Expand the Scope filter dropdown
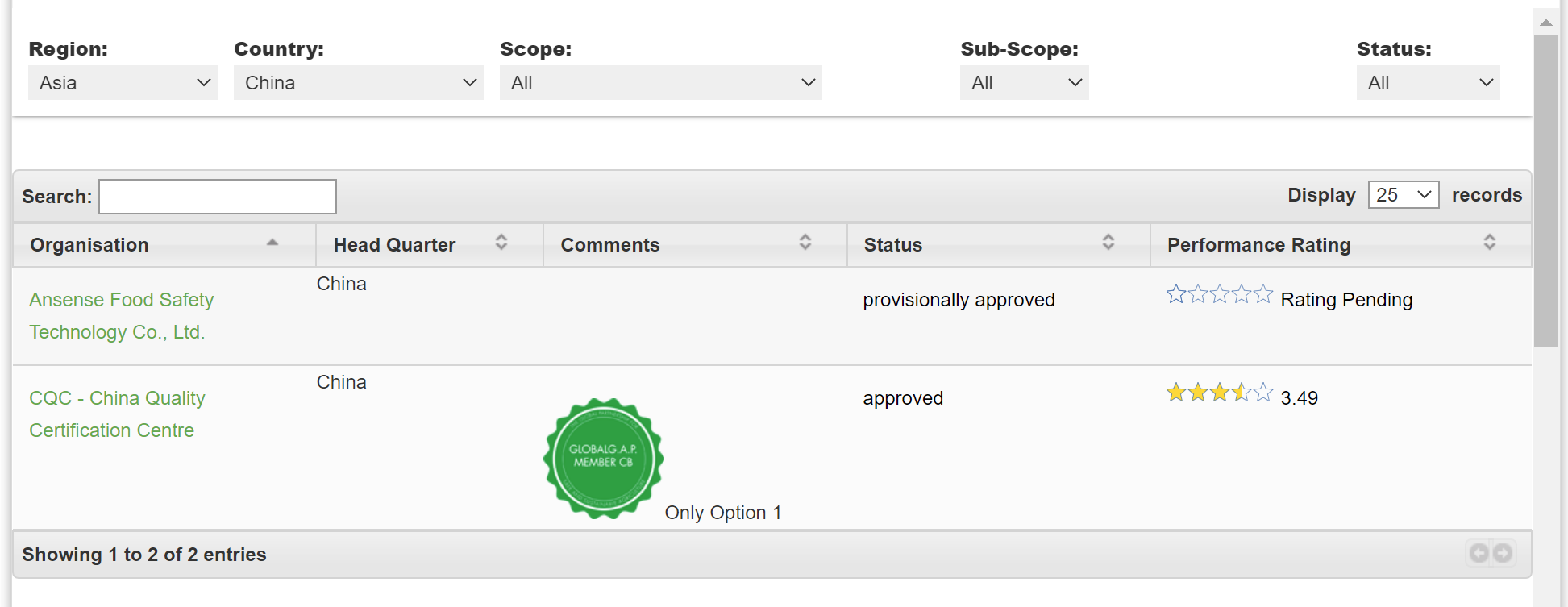This screenshot has height=607, width=1568. [660, 83]
